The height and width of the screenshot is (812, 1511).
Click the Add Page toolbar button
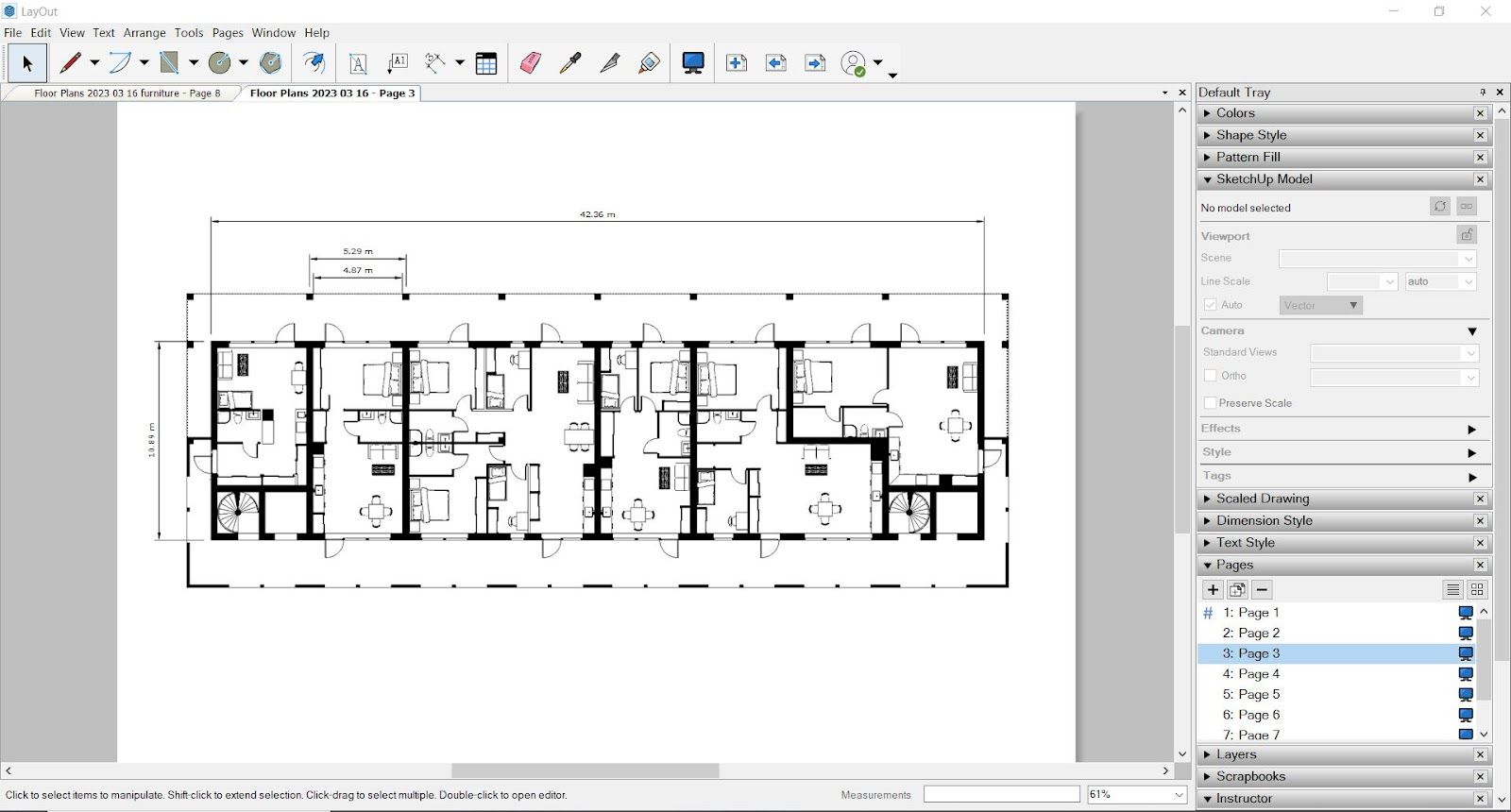737,63
